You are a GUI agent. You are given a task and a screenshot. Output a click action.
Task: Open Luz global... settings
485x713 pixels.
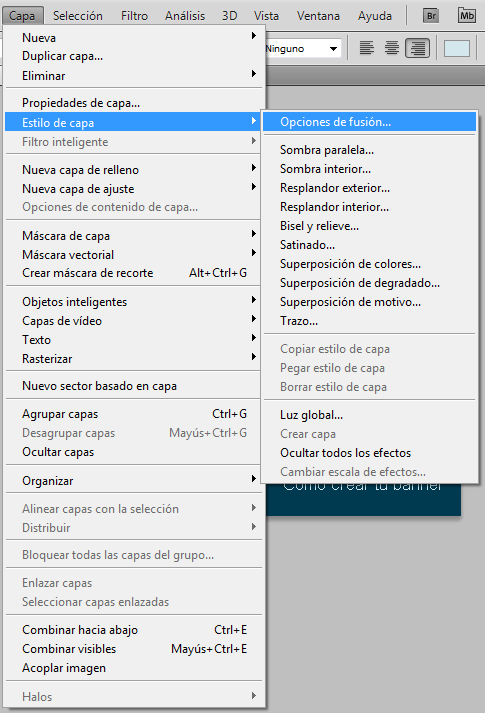[x=370, y=415]
